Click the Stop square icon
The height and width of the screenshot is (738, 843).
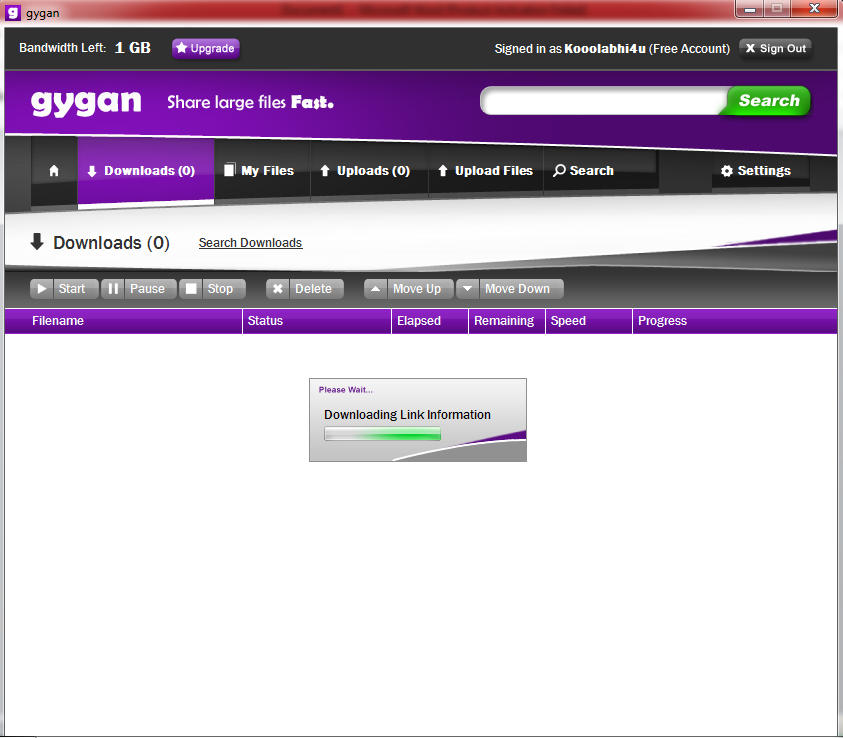(191, 289)
